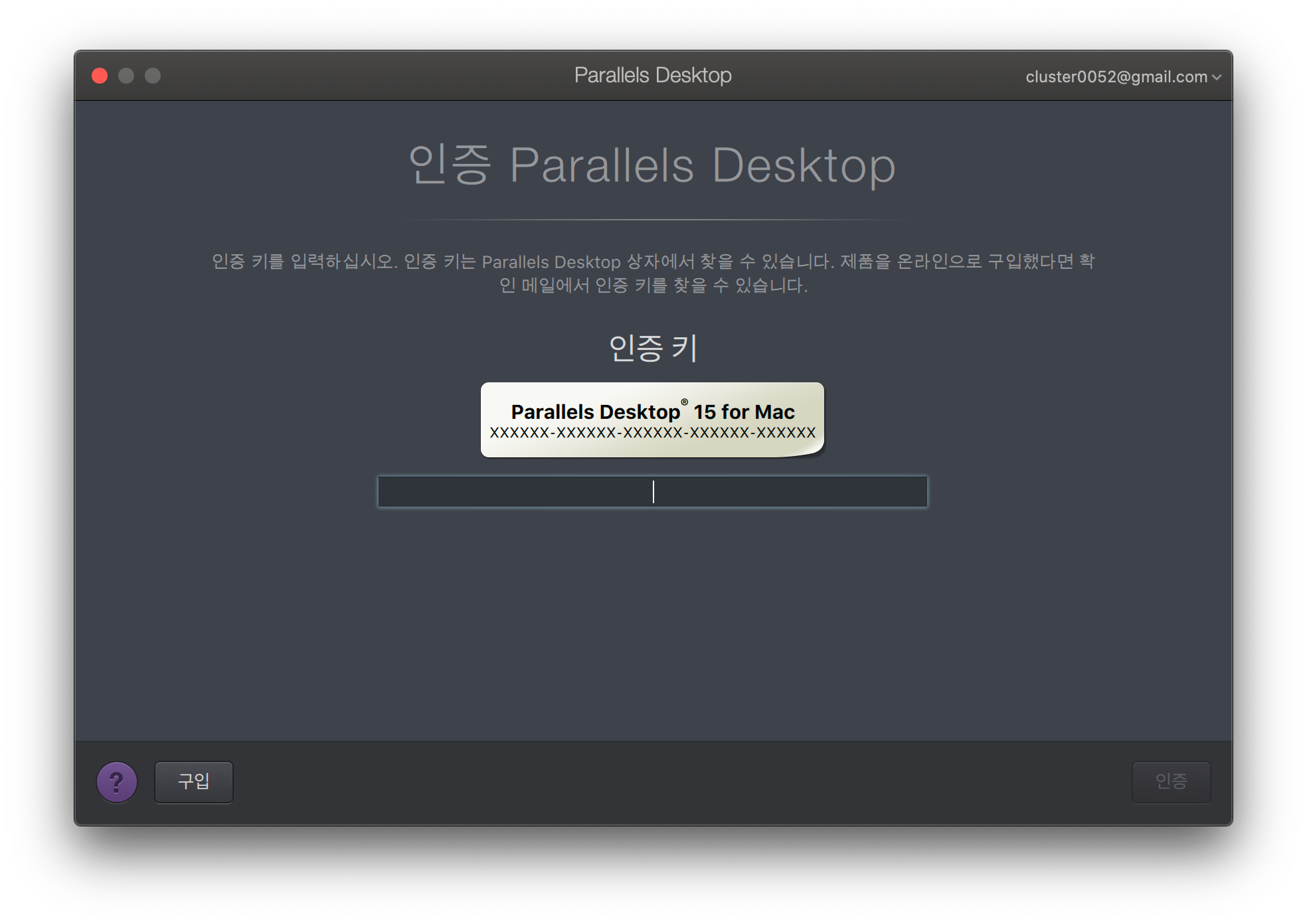Viewport: 1307px width, 924px height.
Task: Click the registered trademark symbol on sticker
Action: click(x=684, y=402)
